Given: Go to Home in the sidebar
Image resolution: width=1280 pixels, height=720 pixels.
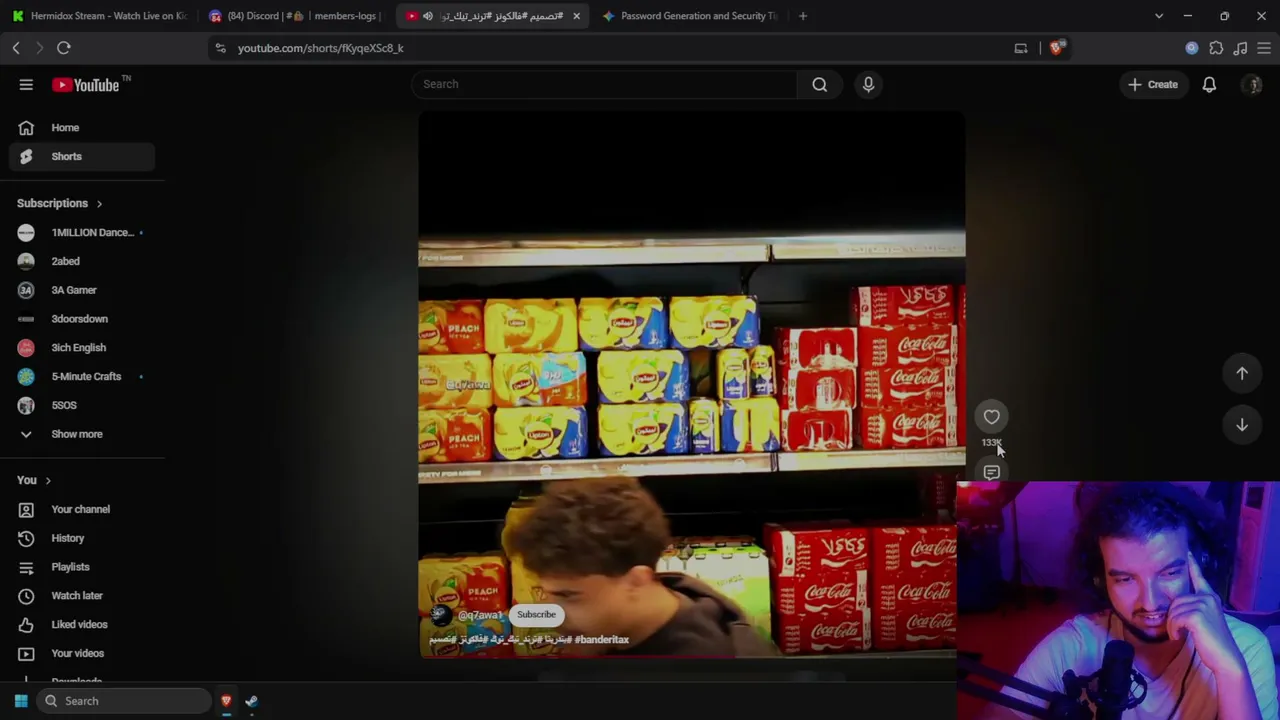Looking at the screenshot, I should [82, 128].
